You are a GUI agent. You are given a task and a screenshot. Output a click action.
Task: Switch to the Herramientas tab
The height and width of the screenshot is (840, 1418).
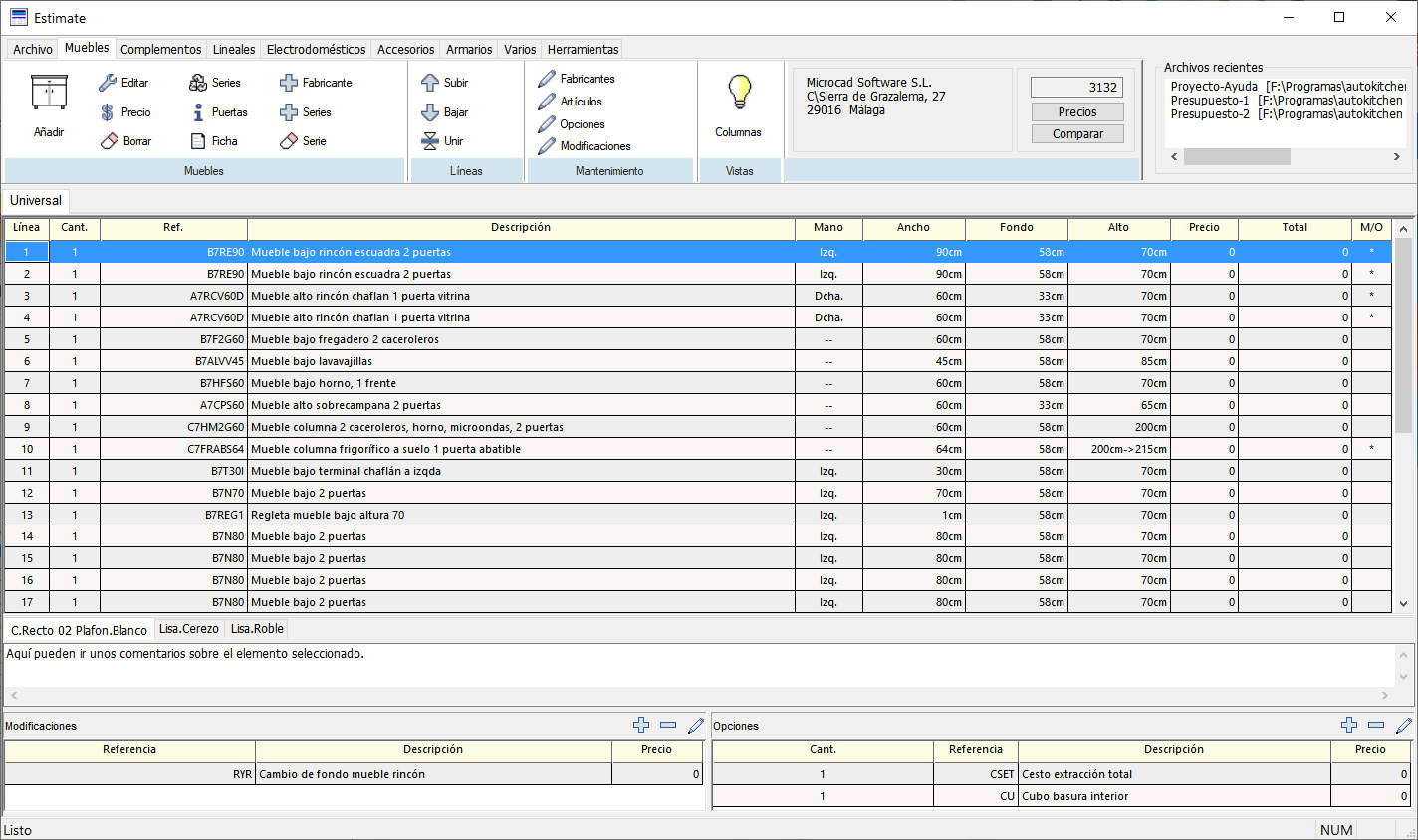click(x=583, y=49)
